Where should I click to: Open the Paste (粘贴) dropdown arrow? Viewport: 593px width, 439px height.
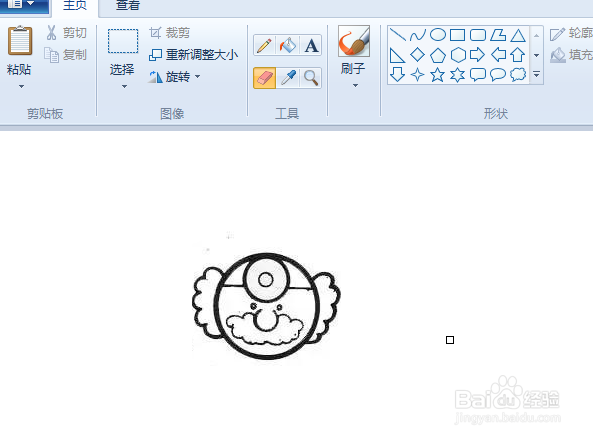pyautogui.click(x=21, y=87)
